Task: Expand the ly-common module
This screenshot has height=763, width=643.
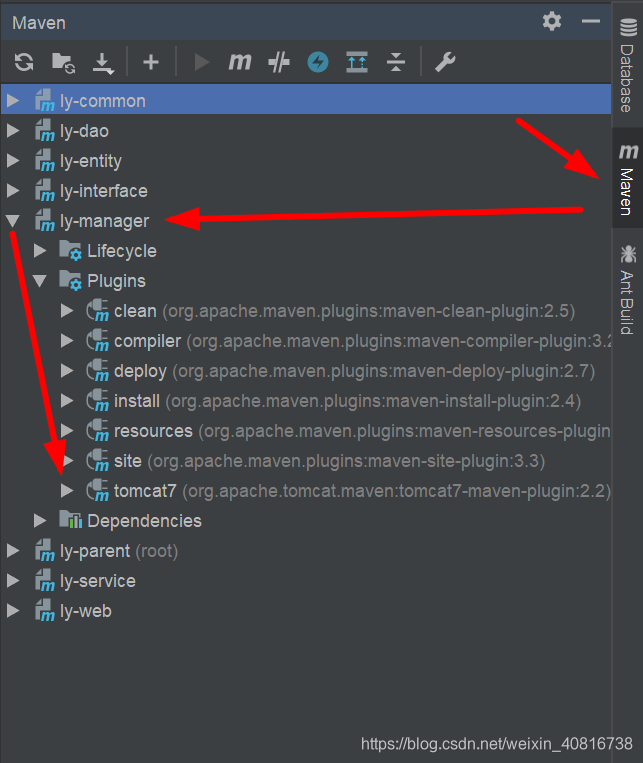Action: coord(13,101)
